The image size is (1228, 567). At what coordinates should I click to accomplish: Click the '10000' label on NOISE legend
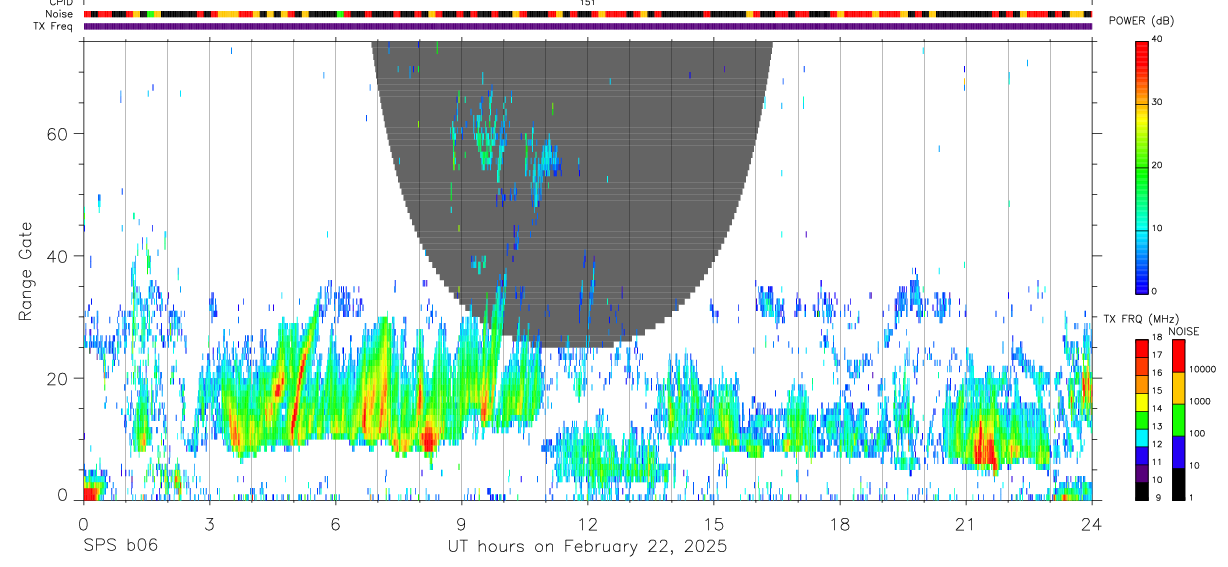[1201, 370]
